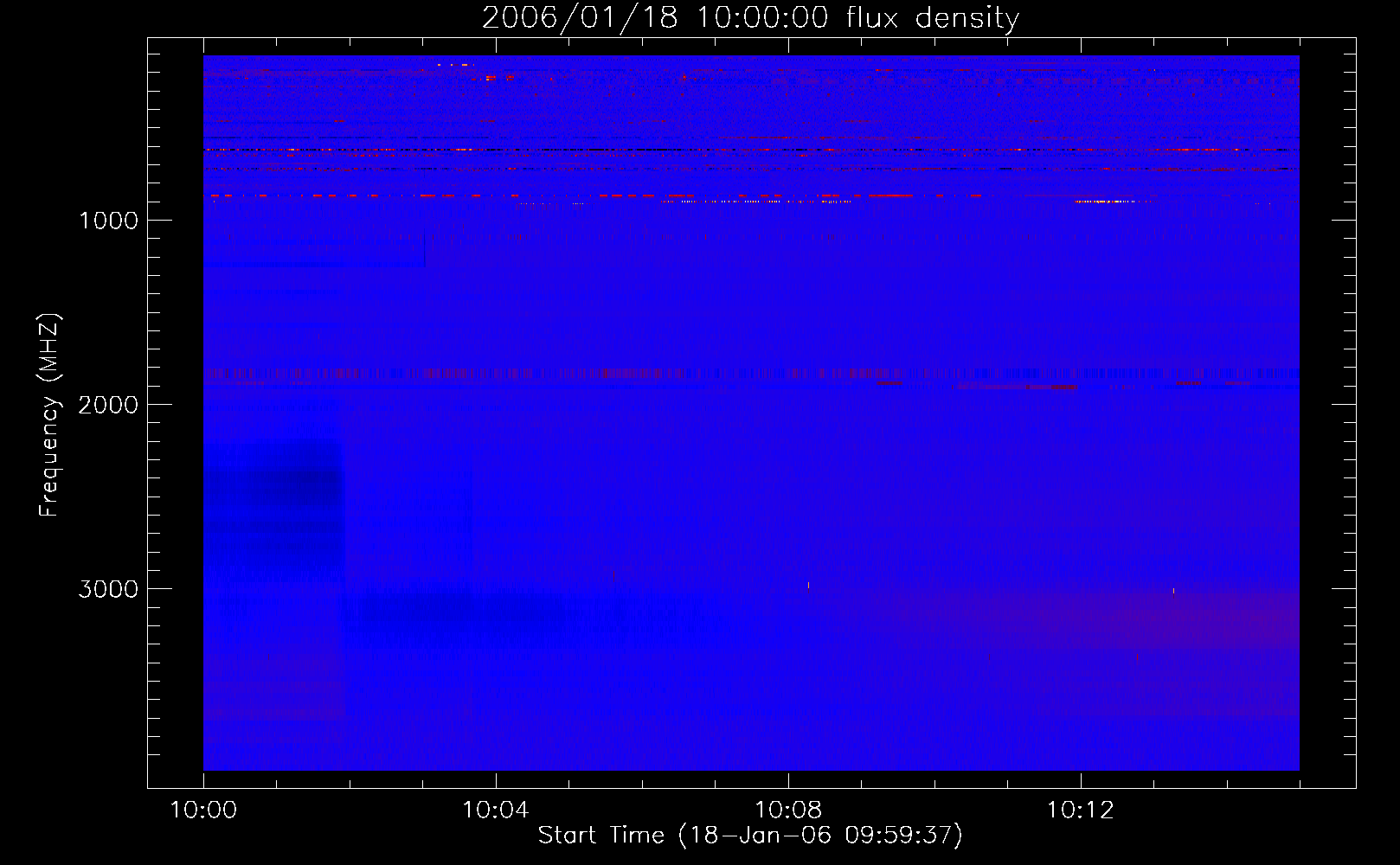Click the 10:04 time tick label
The image size is (1400, 865).
496,811
